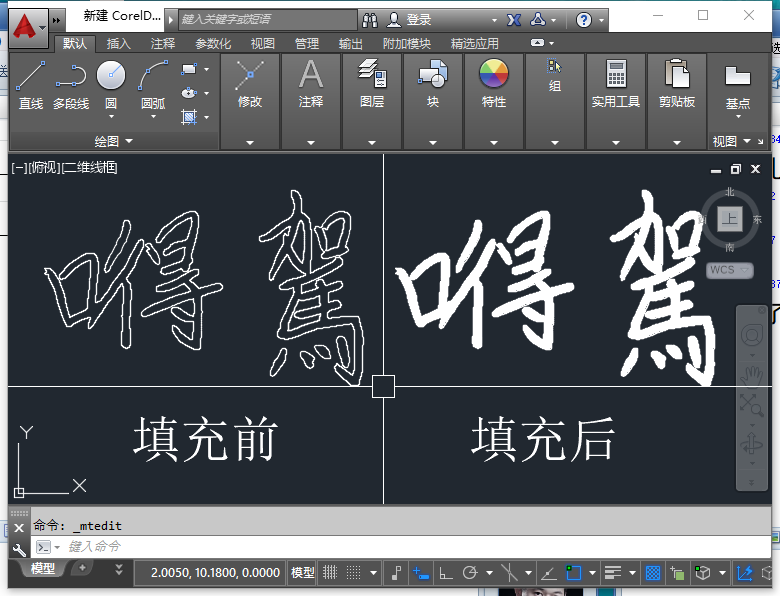Viewport: 780px width, 596px height.
Task: Click the Rectangle tool icon
Action: tap(189, 69)
